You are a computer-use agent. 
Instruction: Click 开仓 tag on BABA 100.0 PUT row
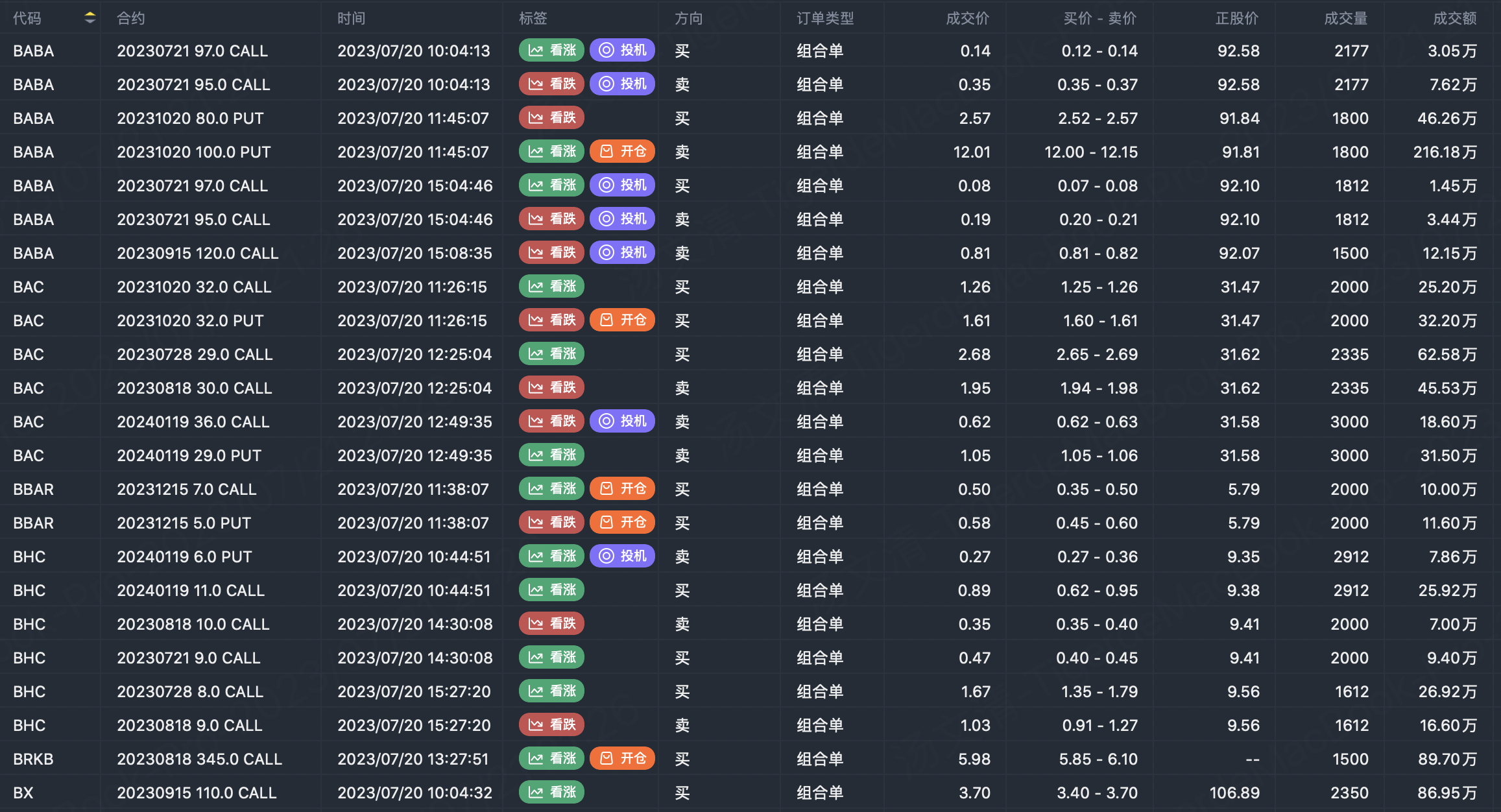pyautogui.click(x=622, y=152)
